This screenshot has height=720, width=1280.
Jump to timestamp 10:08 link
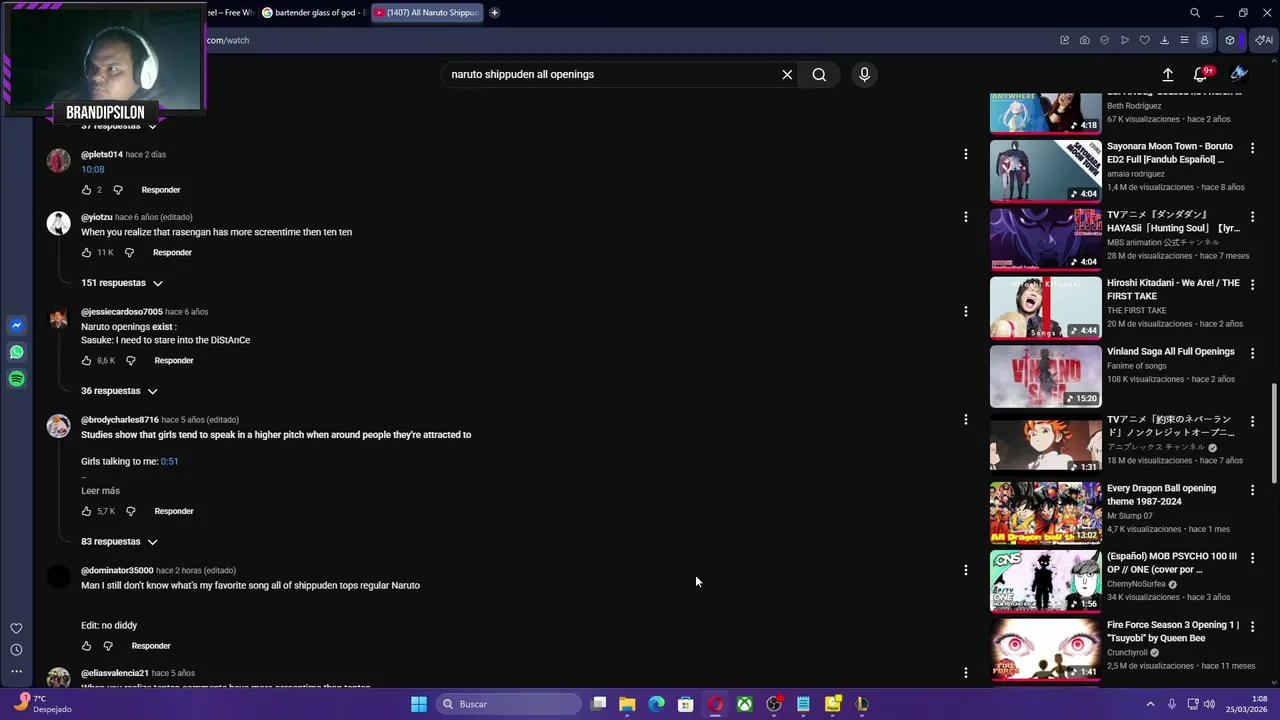(93, 170)
